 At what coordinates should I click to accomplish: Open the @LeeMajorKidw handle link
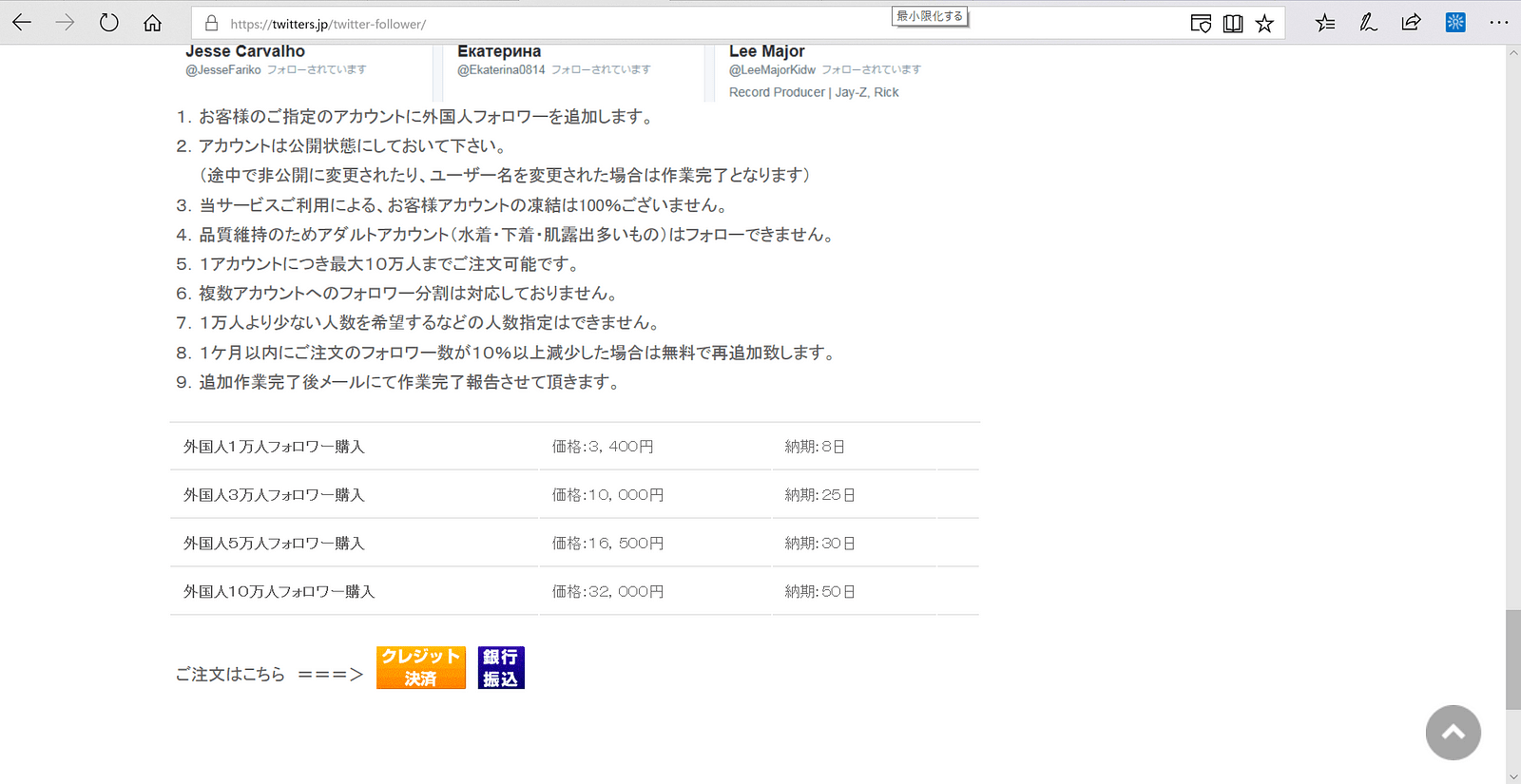coord(772,69)
